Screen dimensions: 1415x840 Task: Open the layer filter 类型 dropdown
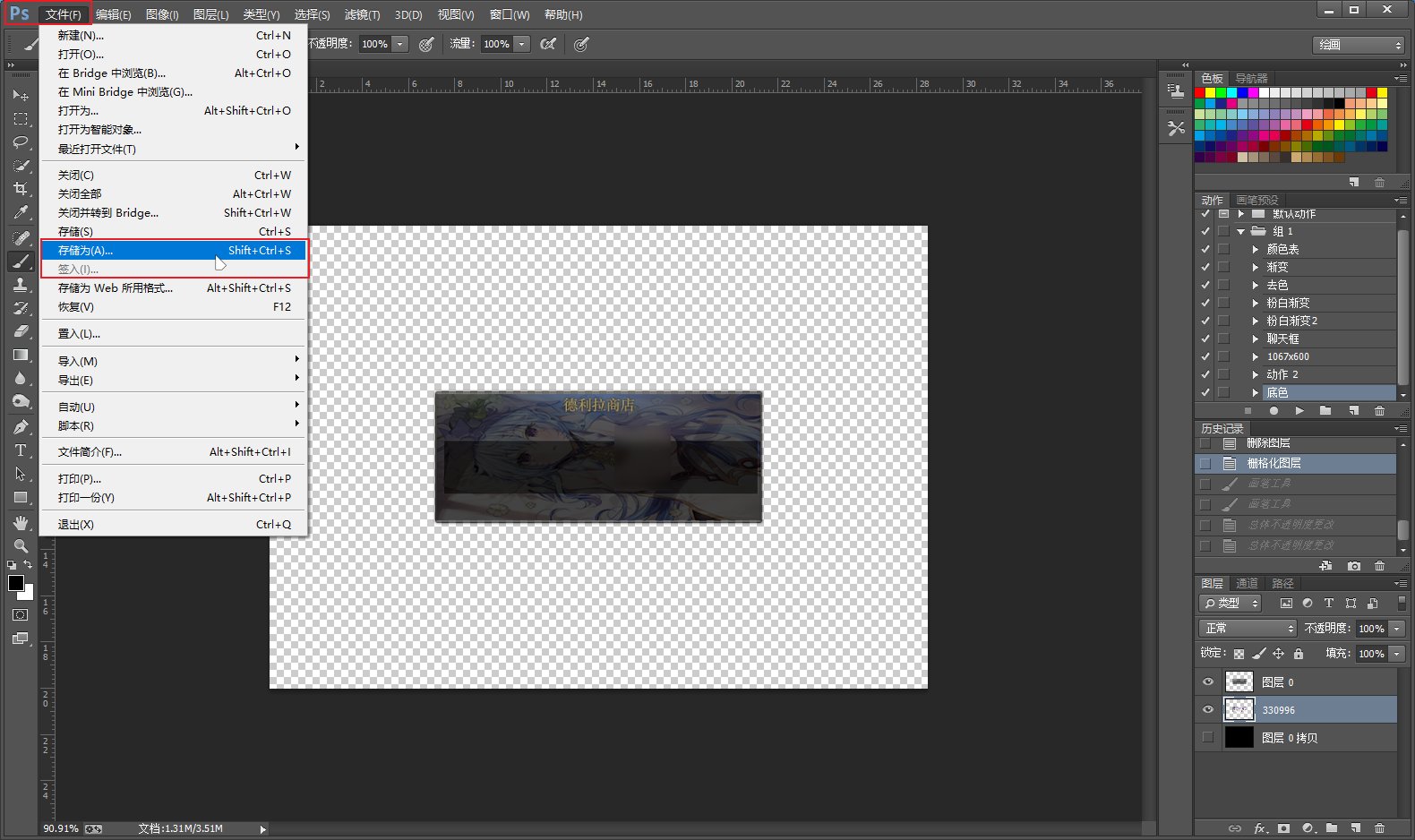1230,604
